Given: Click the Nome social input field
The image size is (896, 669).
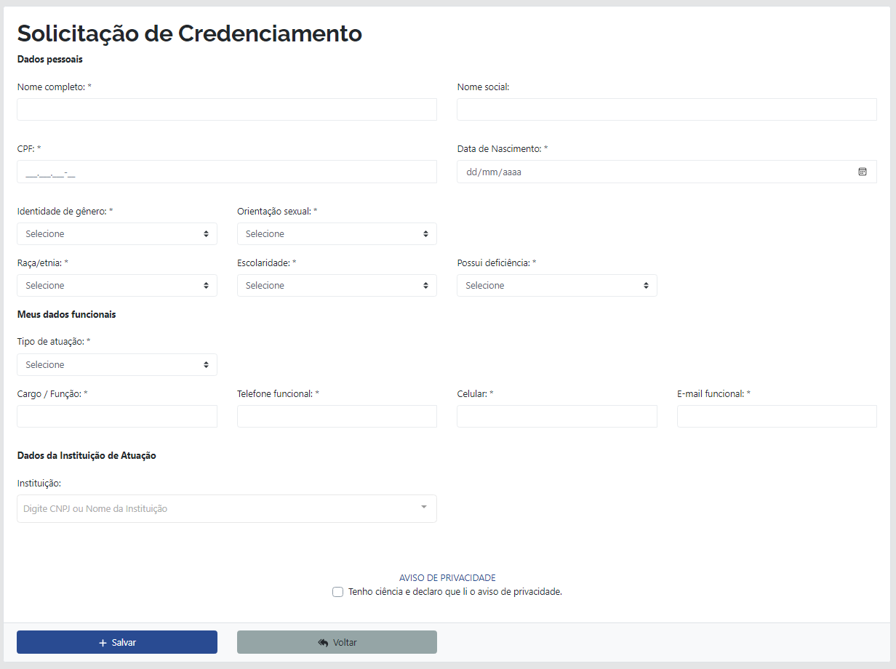Looking at the screenshot, I should coord(666,109).
